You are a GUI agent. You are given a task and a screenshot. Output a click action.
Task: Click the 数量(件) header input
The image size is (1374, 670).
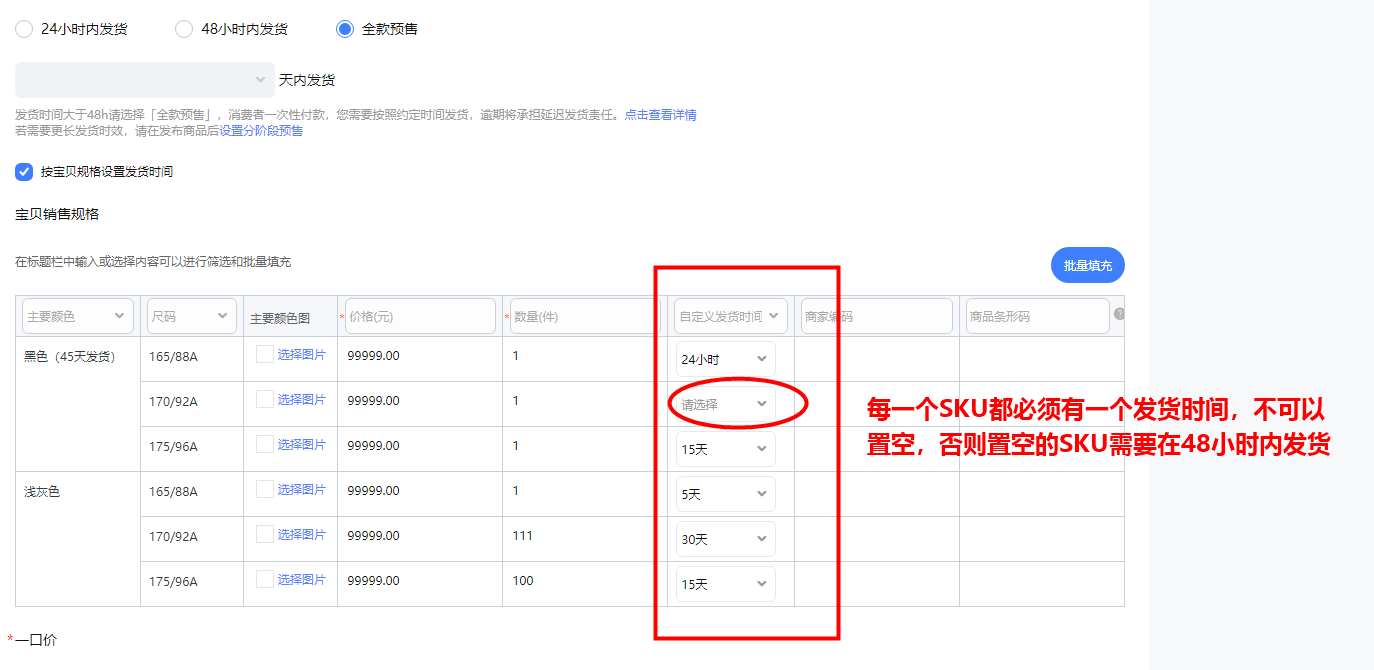coord(585,316)
